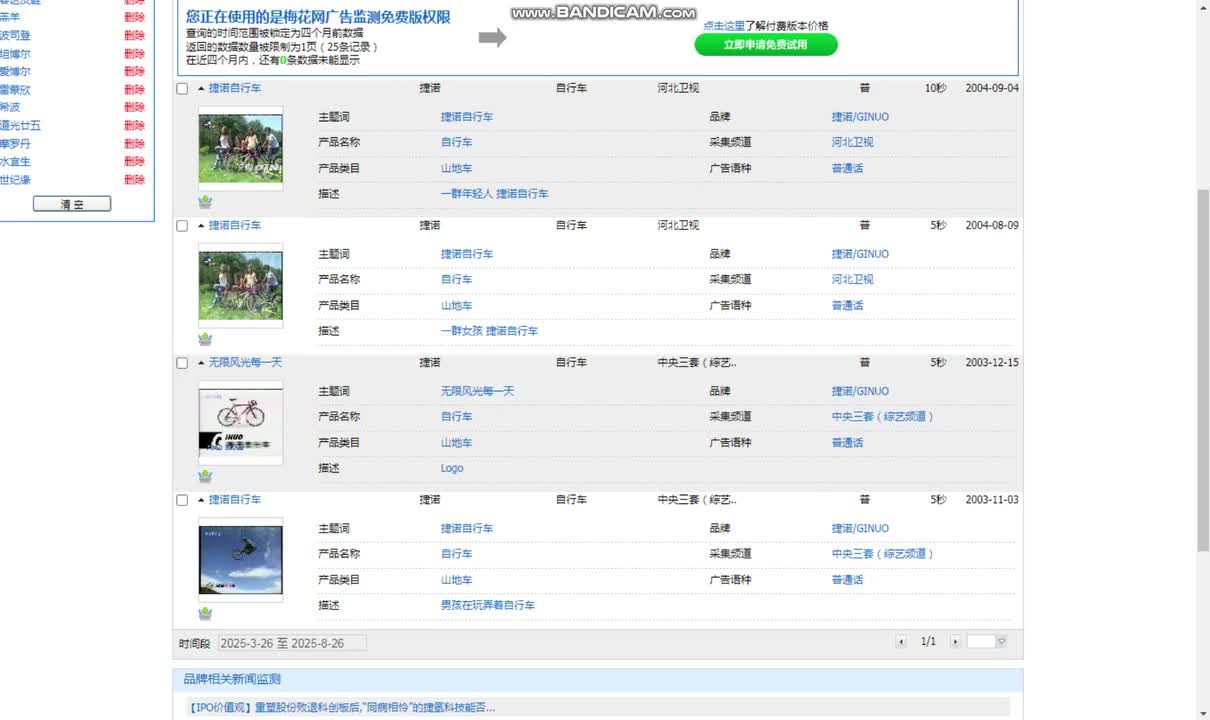This screenshot has width=1210, height=720.
Task: Collapse the 2004-09-04 ad detail triangle
Action: tap(201, 88)
